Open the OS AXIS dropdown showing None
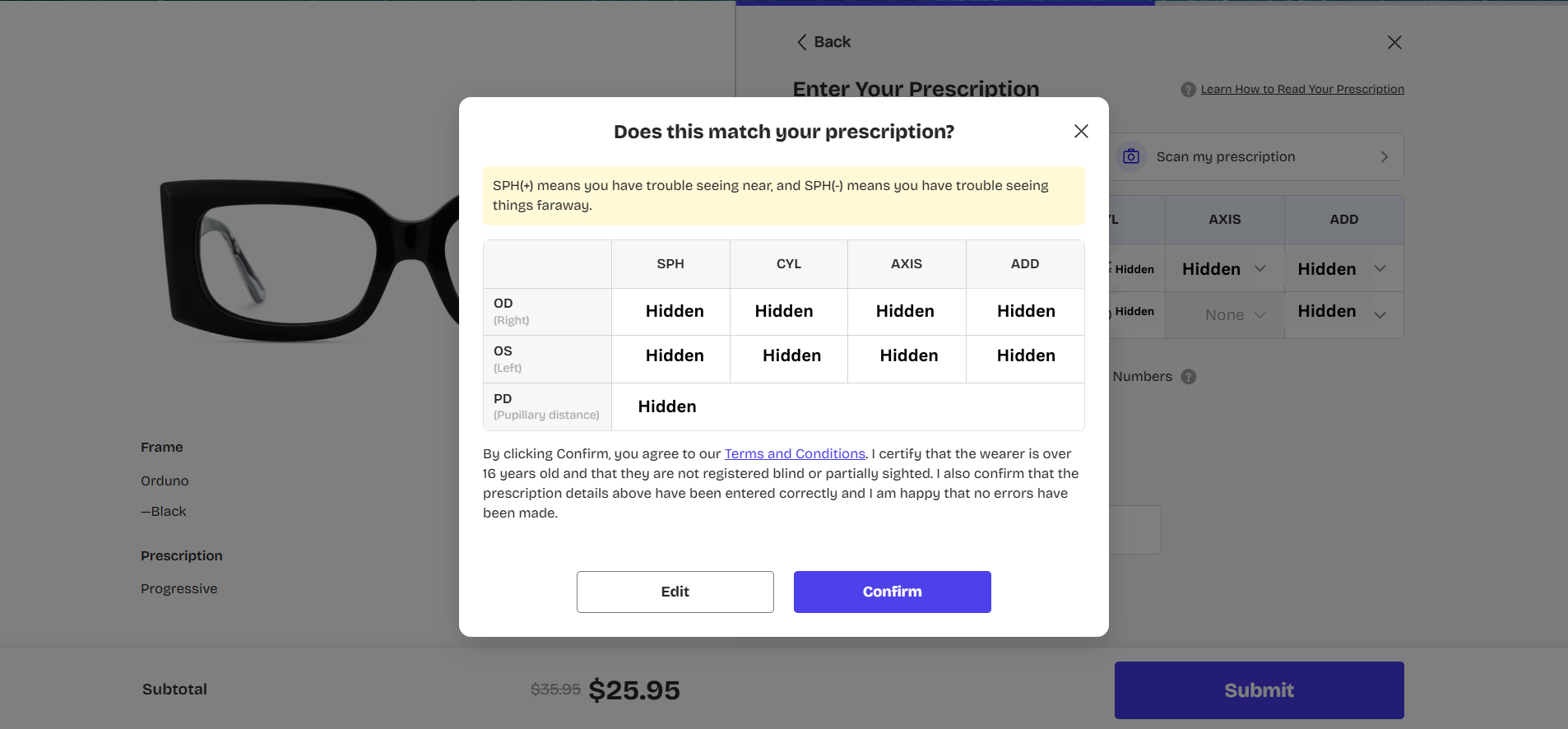 (1234, 315)
